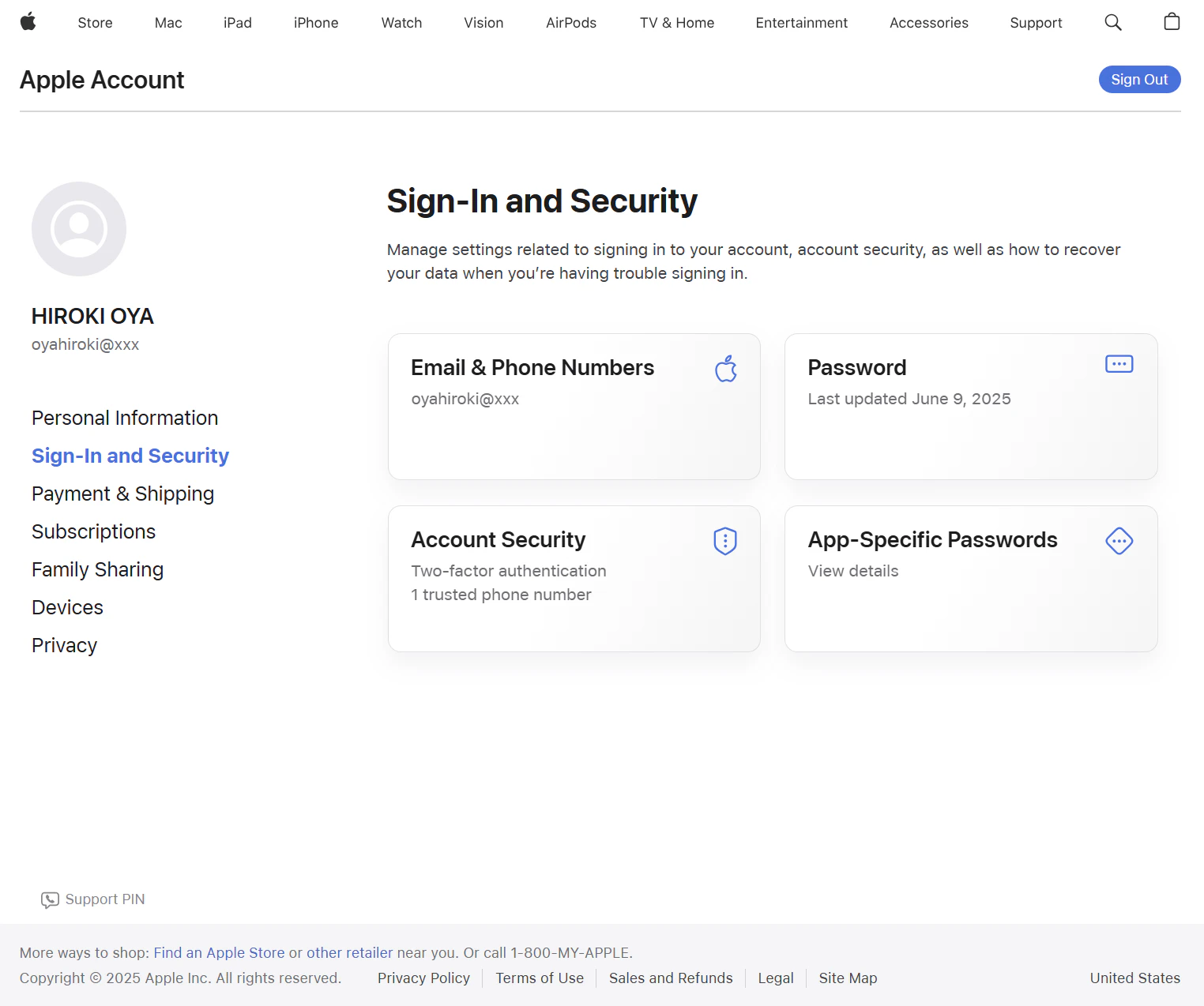Go to Personal Information section

(x=125, y=418)
